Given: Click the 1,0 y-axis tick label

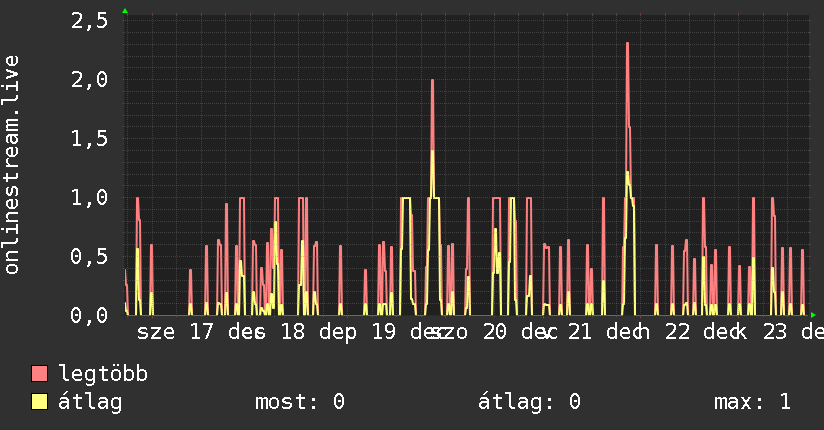Looking at the screenshot, I should click(90, 198).
